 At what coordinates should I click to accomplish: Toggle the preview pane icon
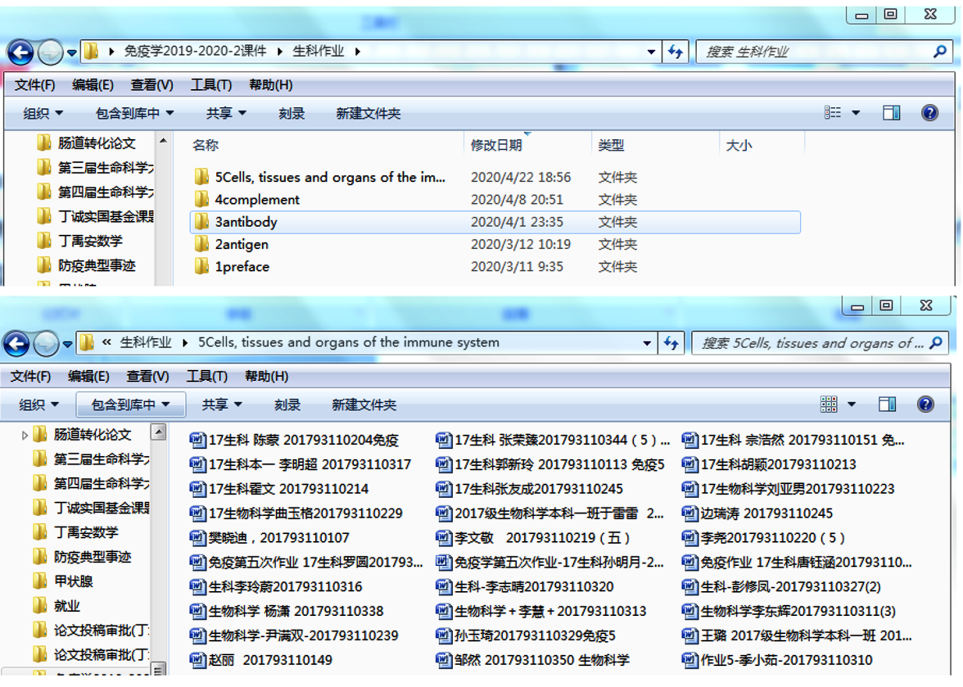pyautogui.click(x=891, y=112)
